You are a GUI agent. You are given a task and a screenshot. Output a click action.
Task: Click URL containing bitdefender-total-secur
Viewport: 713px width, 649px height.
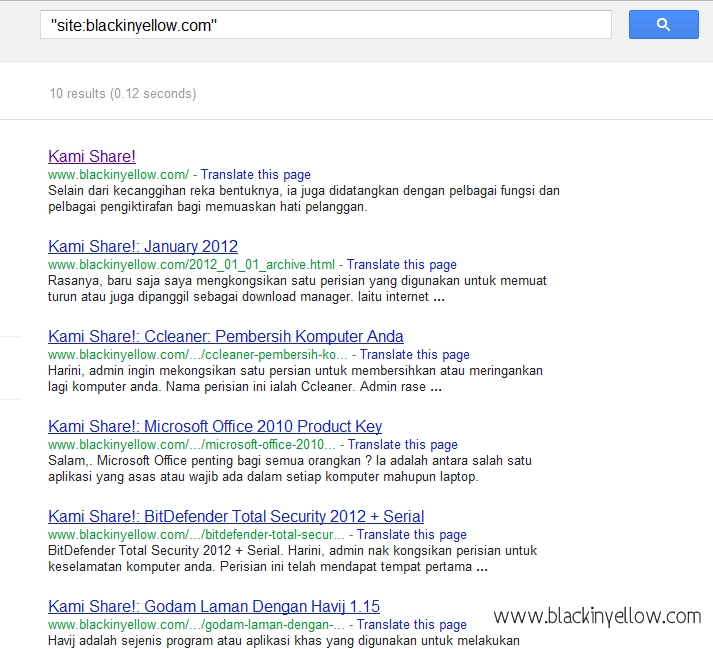(196, 535)
